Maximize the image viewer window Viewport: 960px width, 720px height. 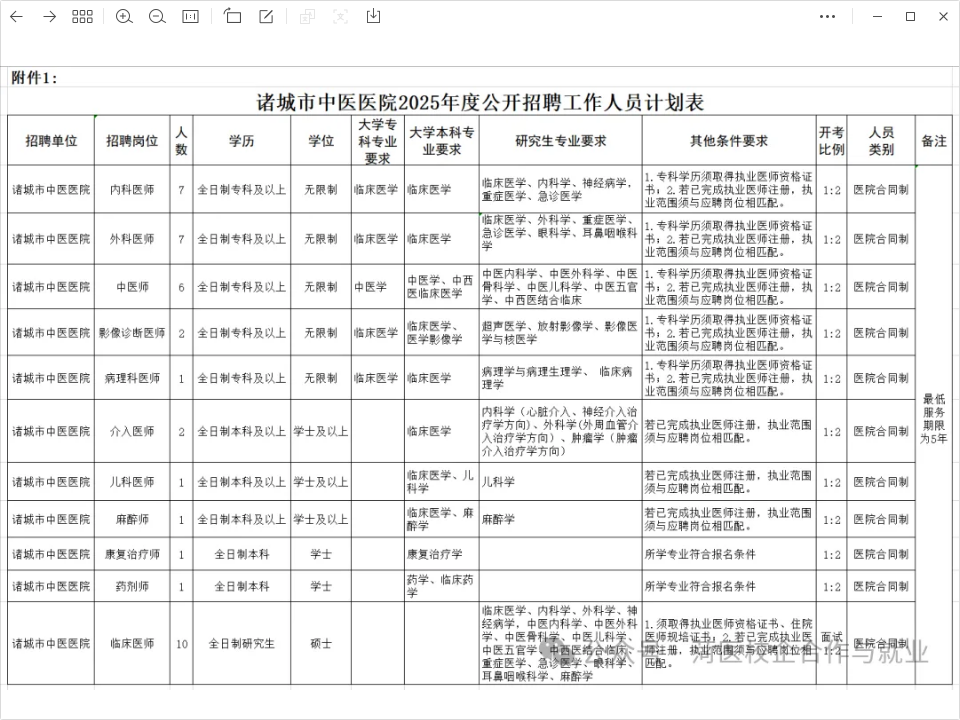coord(910,17)
